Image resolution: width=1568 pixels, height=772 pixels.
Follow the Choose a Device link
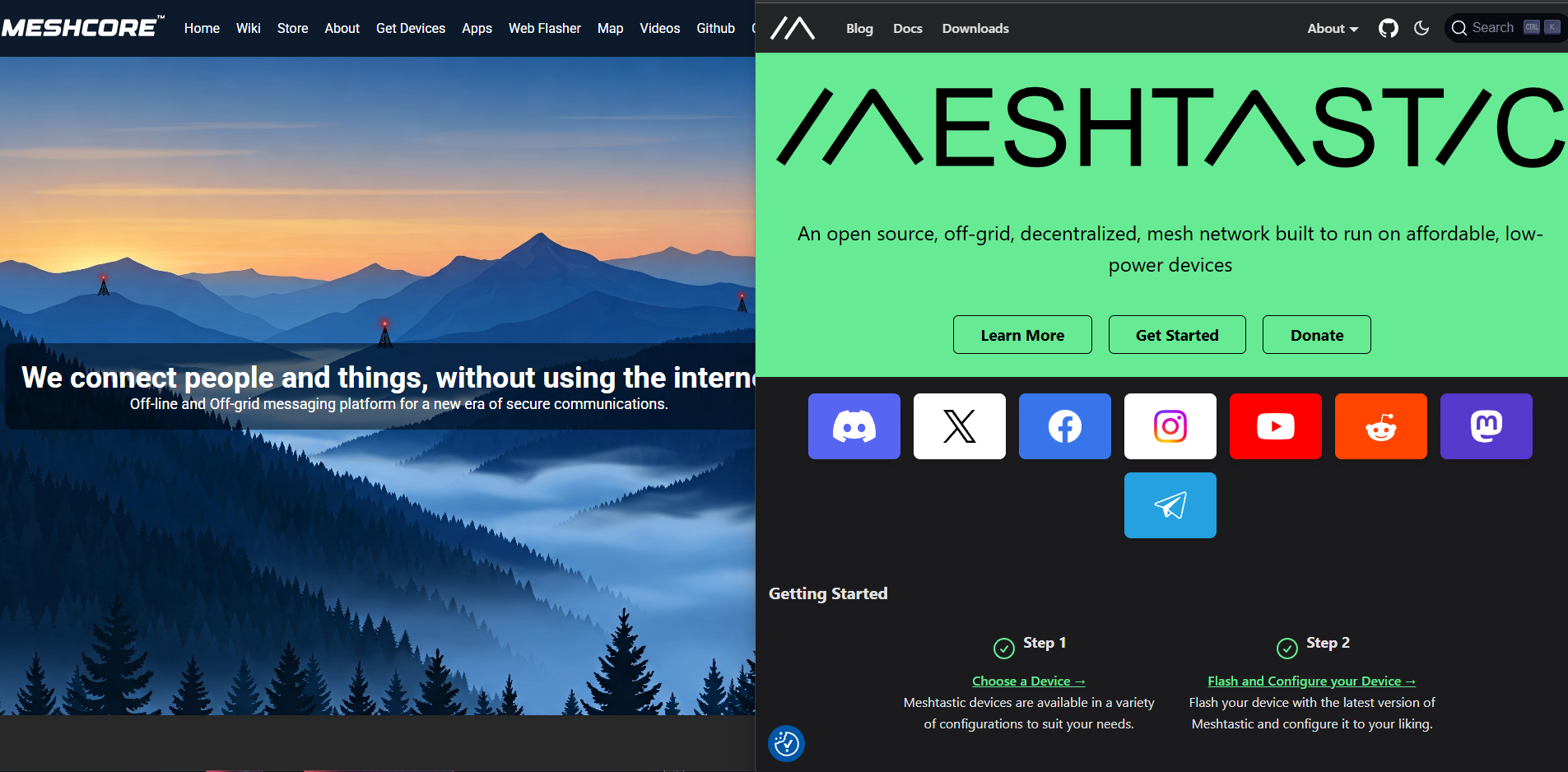(1029, 681)
